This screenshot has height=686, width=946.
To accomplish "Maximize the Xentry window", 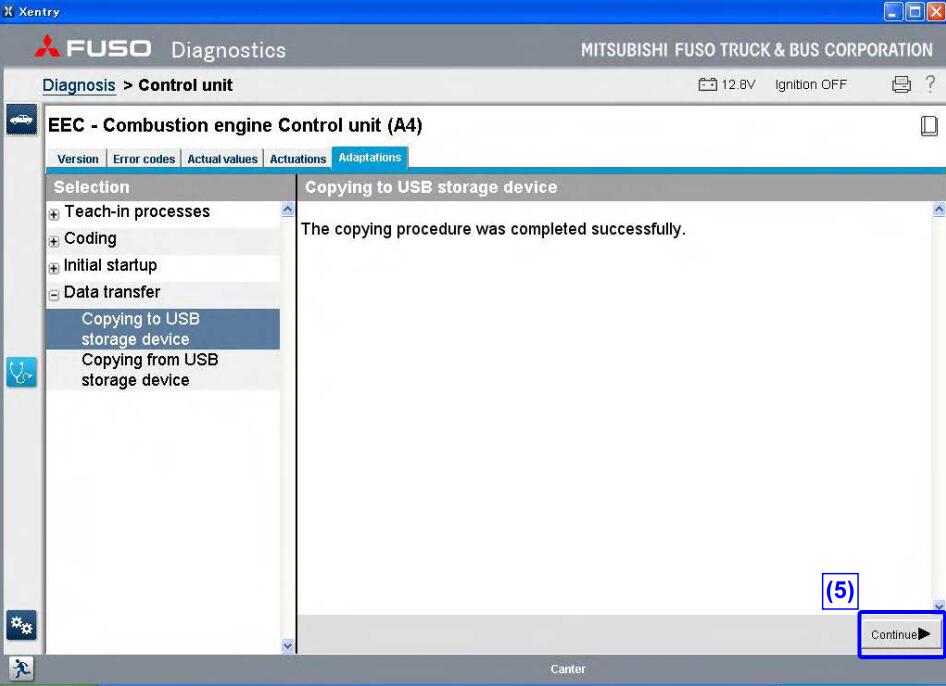I will click(915, 11).
